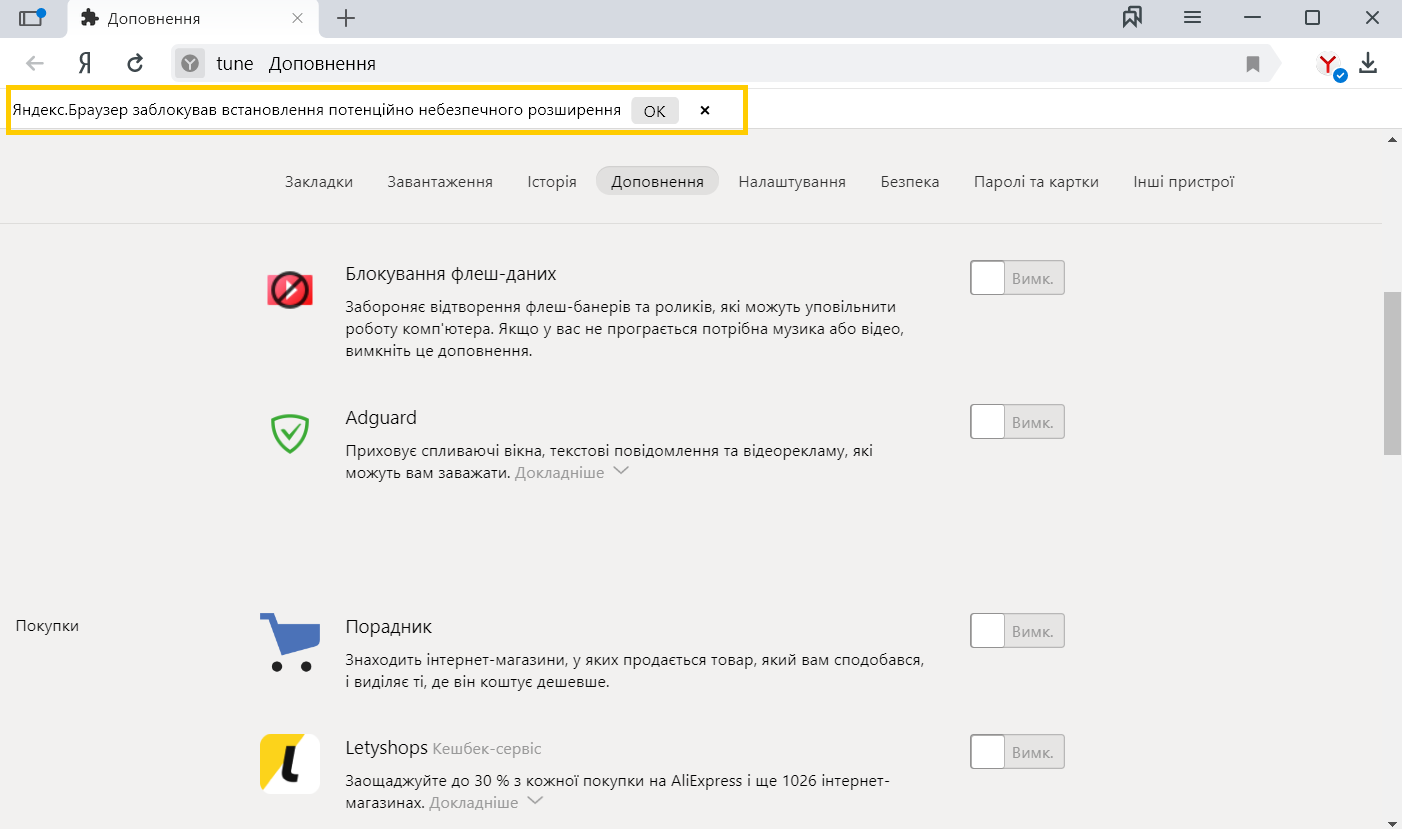Open the downloads arrow icon
This screenshot has width=1403, height=829.
[1369, 64]
